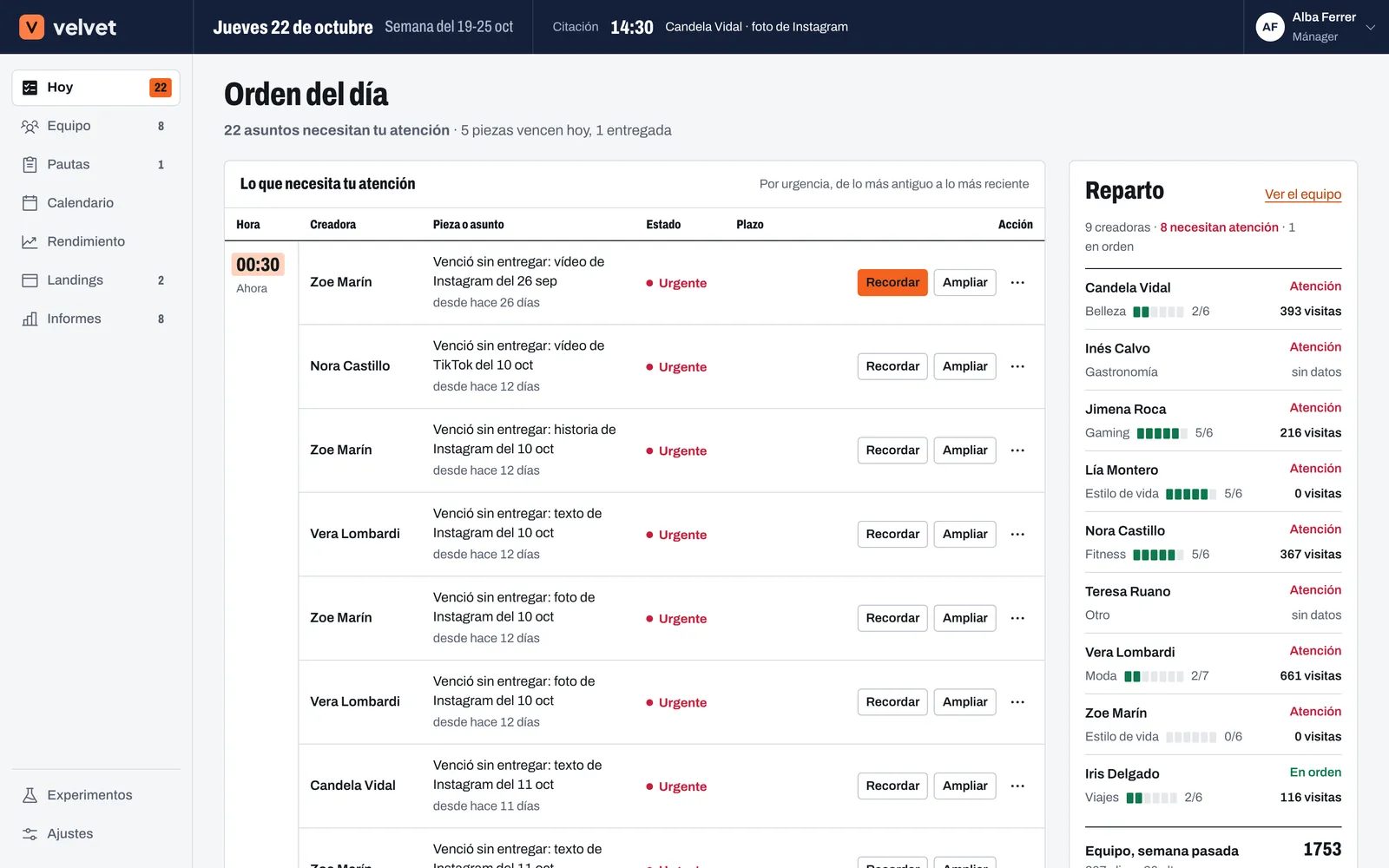Click the Calendario calendar icon

[30, 203]
